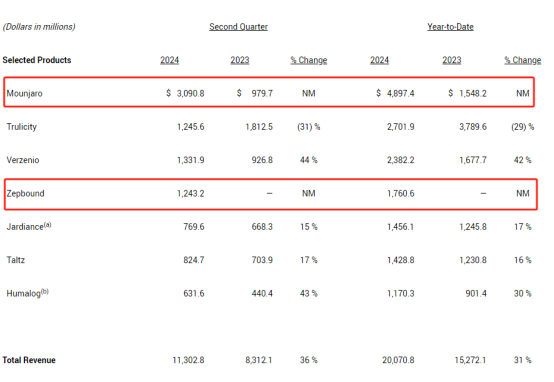Viewport: 554px width, 382px height.
Task: Click Zepbound's 1,243.2 quarterly value
Action: tap(190, 193)
